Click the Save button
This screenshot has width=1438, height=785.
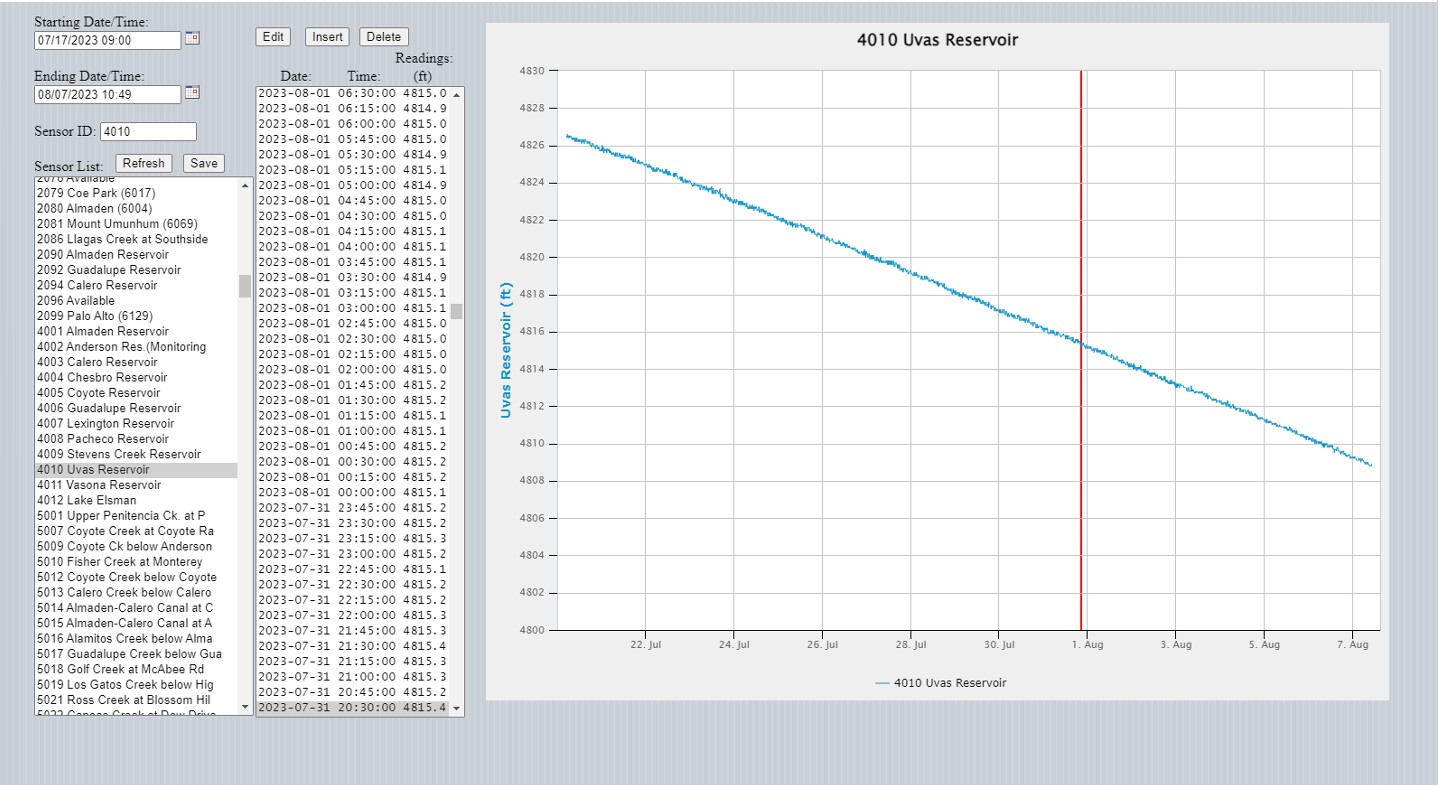tap(203, 163)
